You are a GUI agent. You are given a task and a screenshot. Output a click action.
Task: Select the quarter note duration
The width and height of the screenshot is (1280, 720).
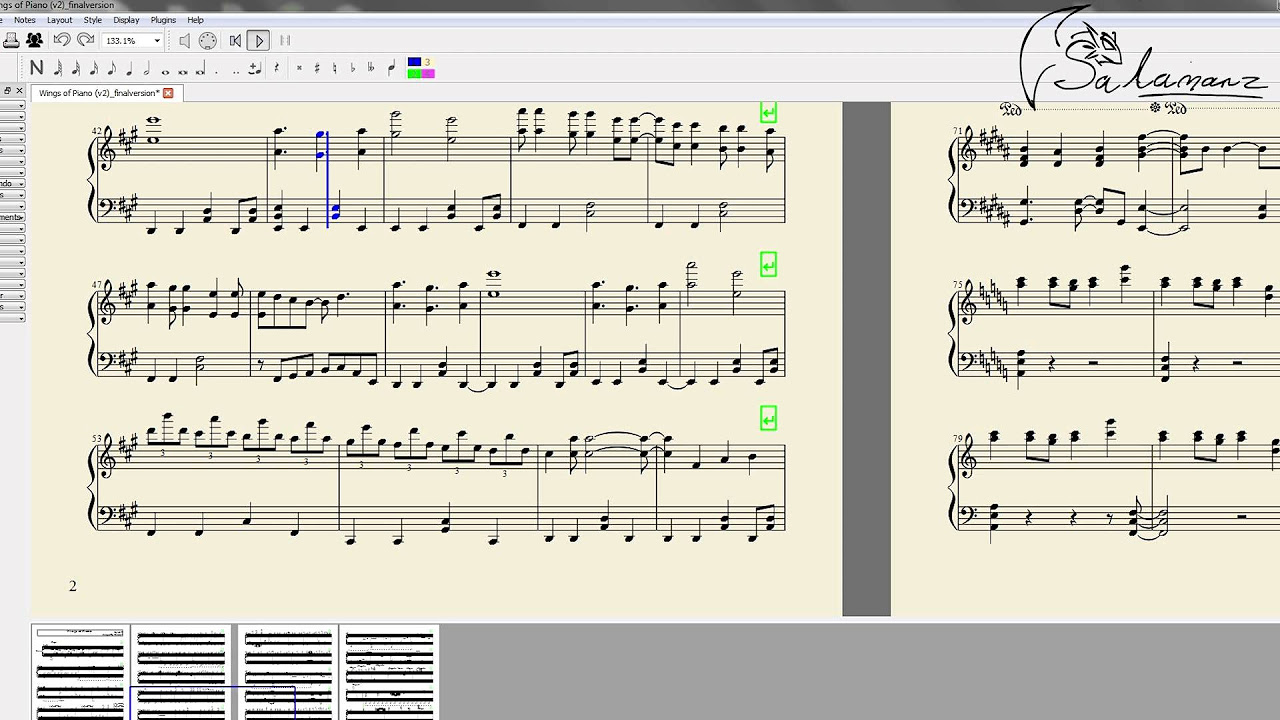point(129,68)
